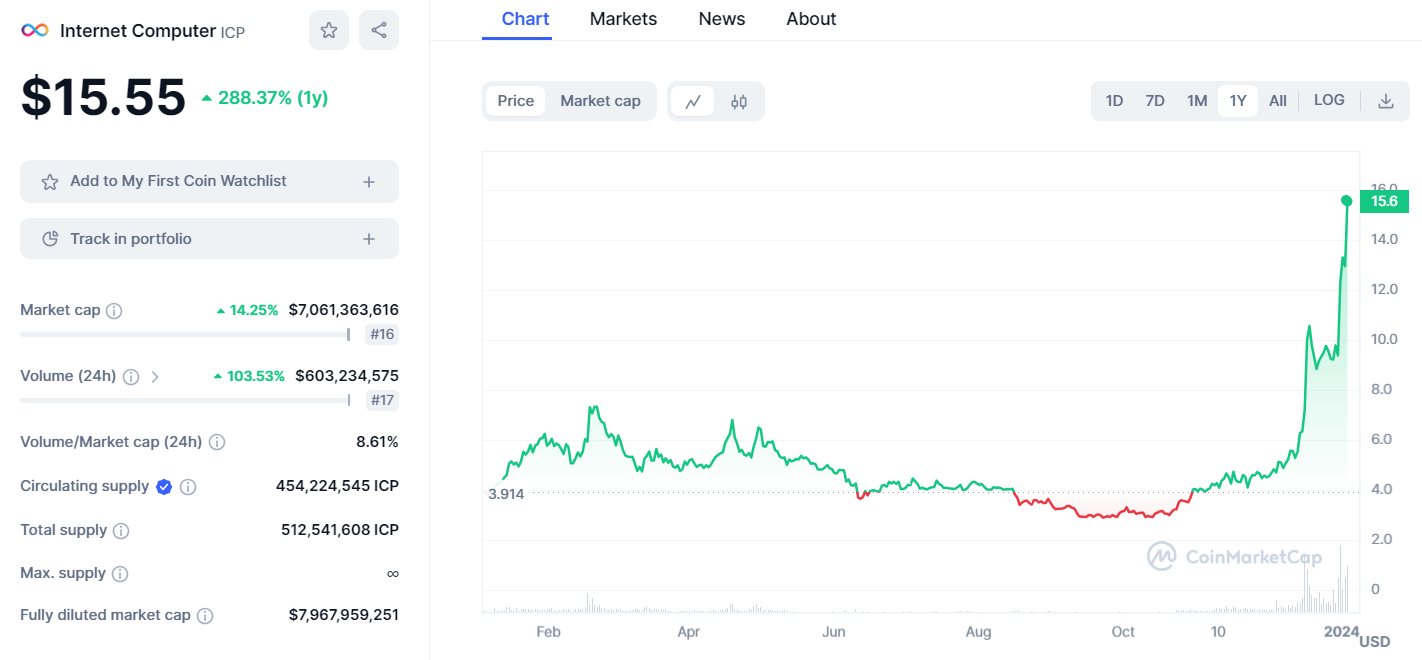Click the Volume rank progress bar
1422x660 pixels.
185,400
